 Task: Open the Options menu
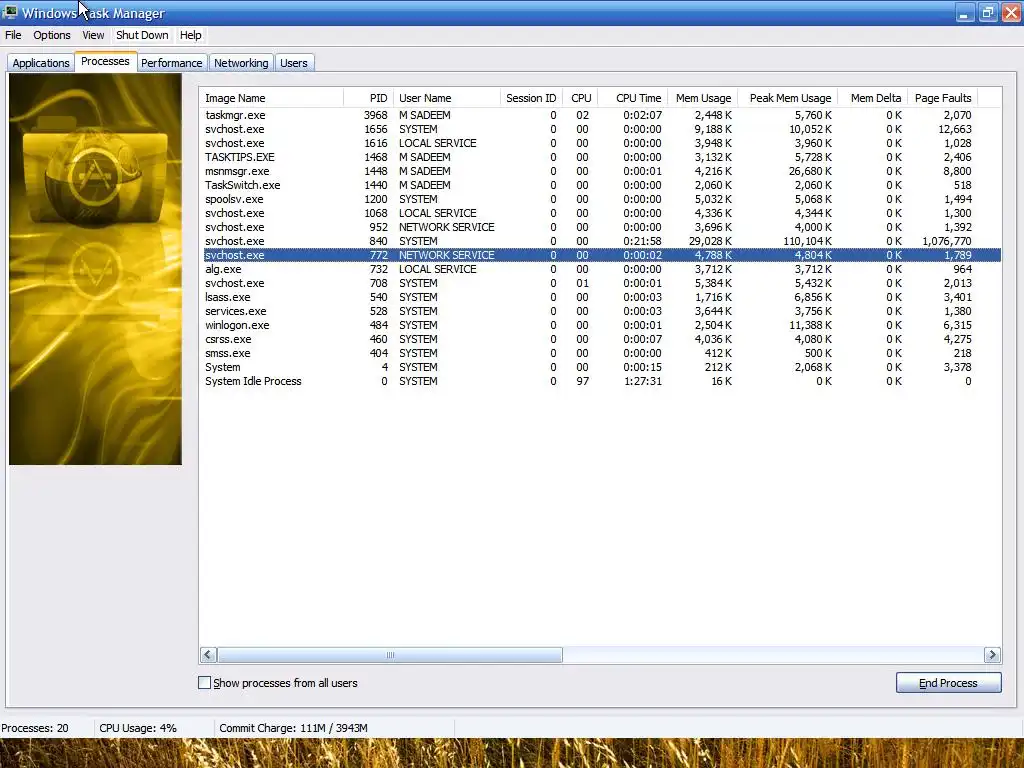point(52,35)
